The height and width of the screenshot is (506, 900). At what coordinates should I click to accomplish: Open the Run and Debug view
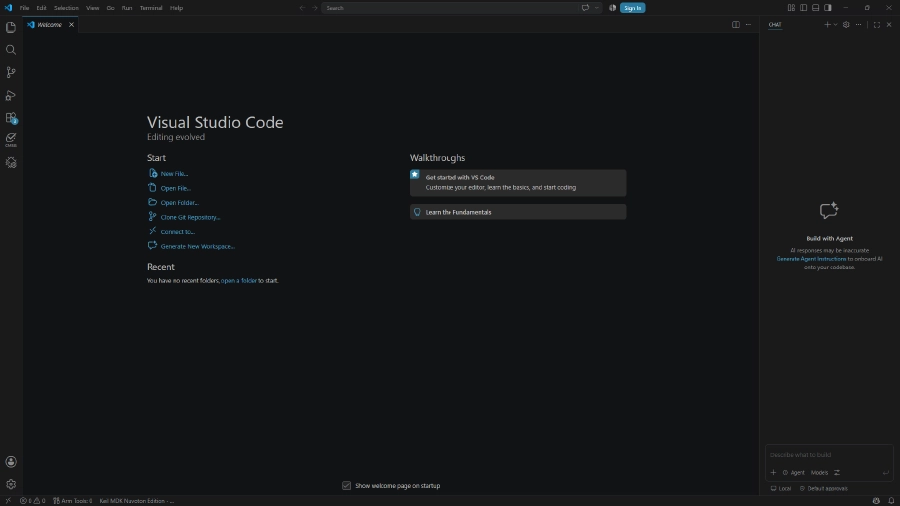[11, 95]
